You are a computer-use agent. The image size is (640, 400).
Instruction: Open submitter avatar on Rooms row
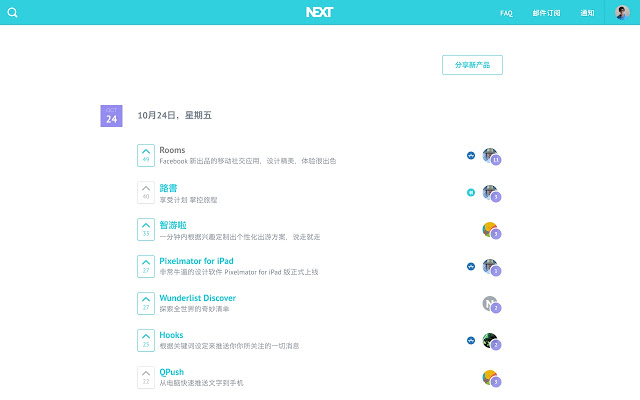(491, 156)
